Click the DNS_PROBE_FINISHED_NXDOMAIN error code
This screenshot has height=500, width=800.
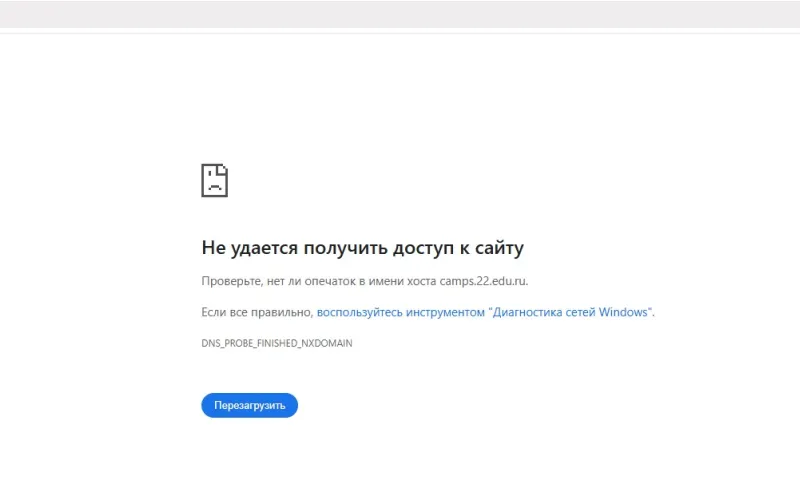(x=277, y=343)
